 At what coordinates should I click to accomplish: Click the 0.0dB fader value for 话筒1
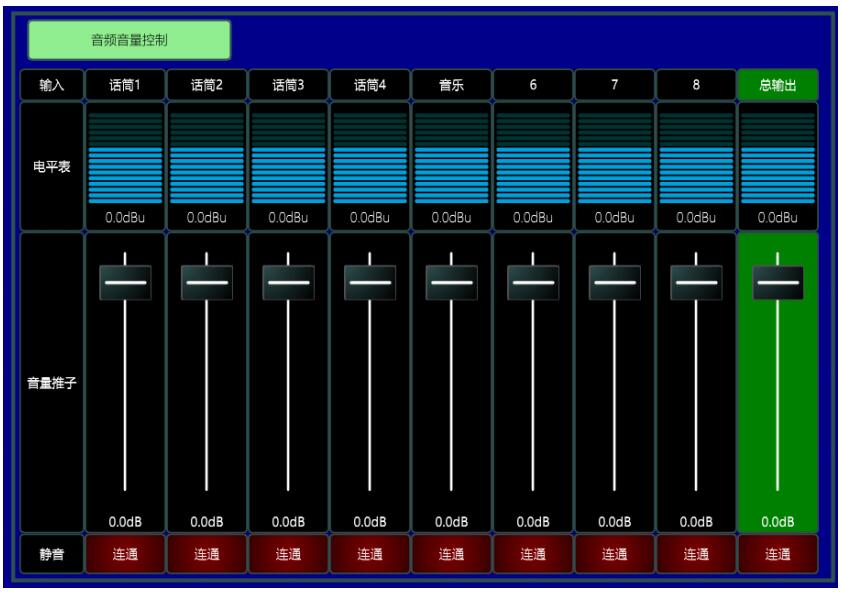coord(125,522)
